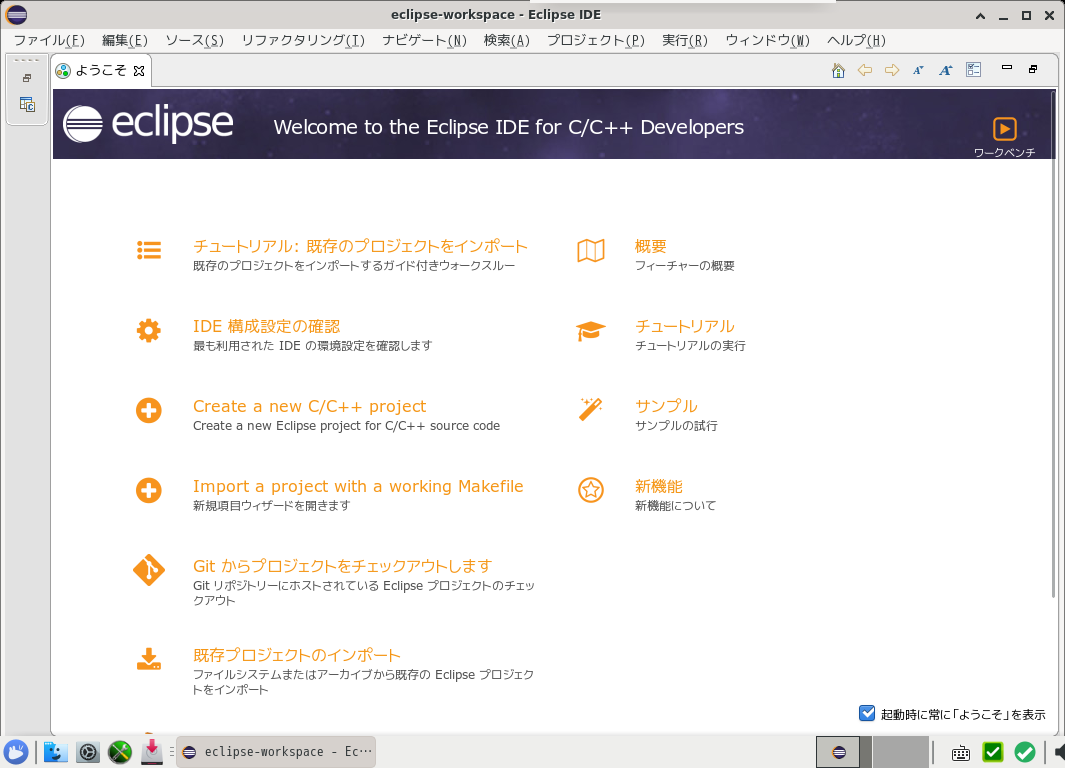Click the Home icon in the Welcome toolbar

coord(838,70)
